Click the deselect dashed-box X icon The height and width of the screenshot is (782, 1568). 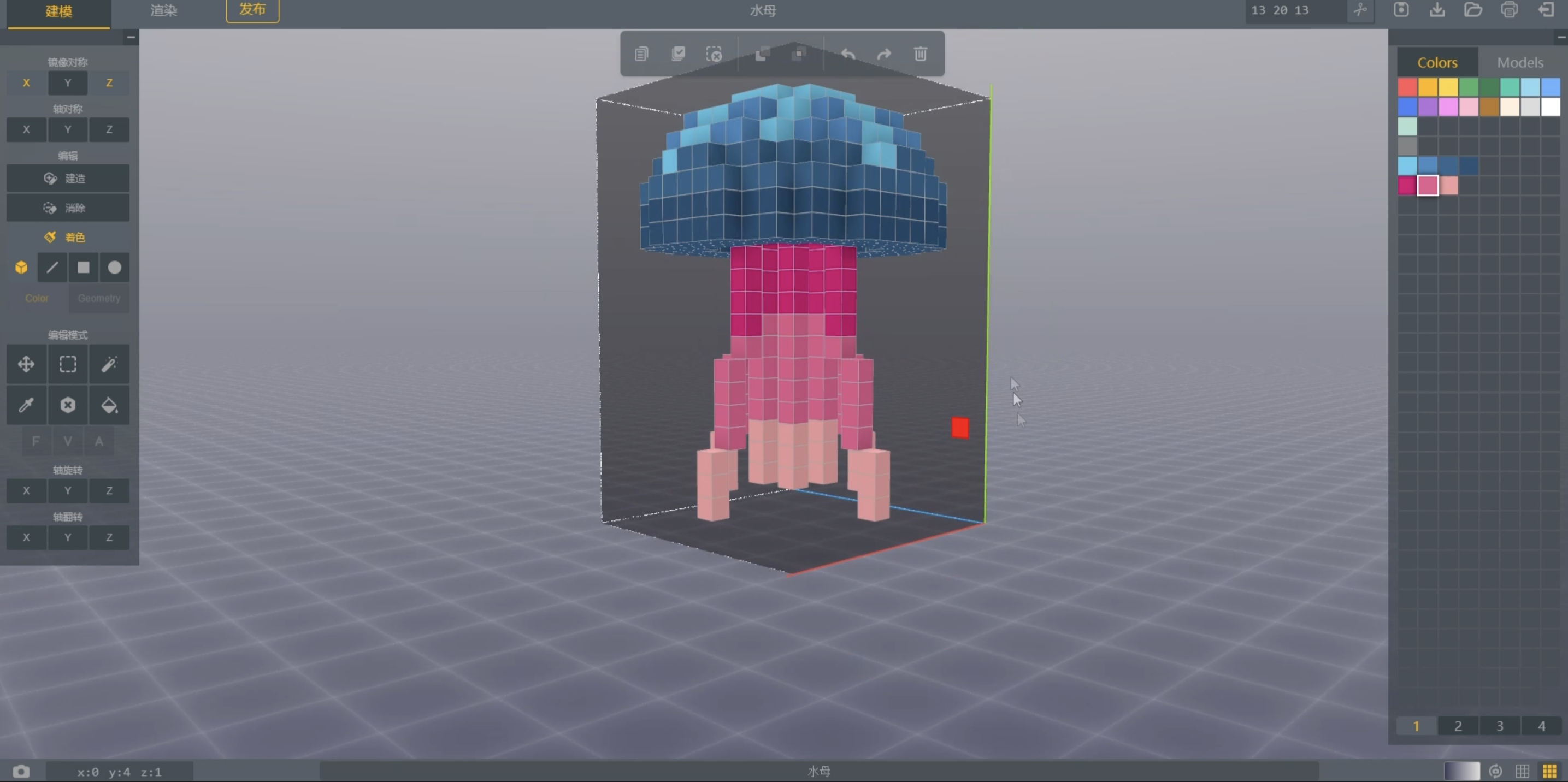coord(714,54)
